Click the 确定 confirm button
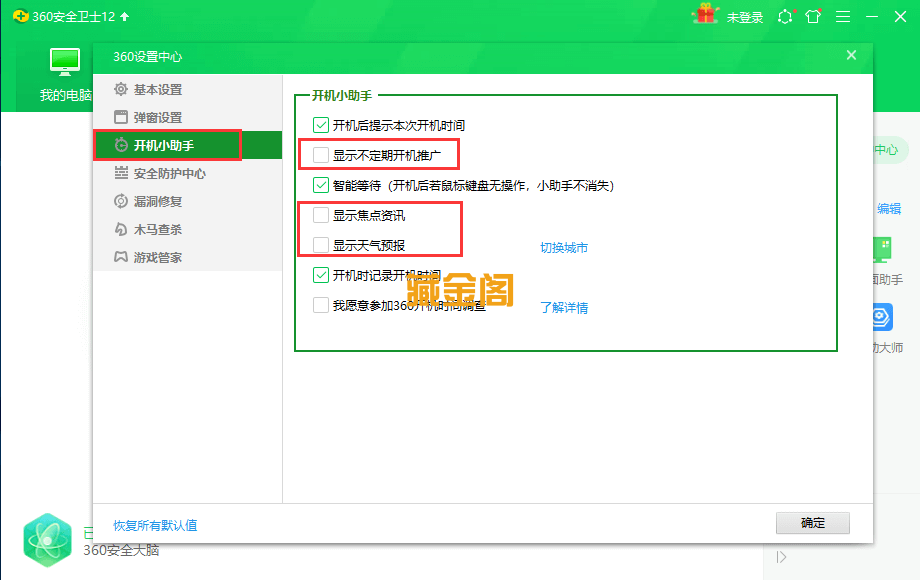 [812, 523]
